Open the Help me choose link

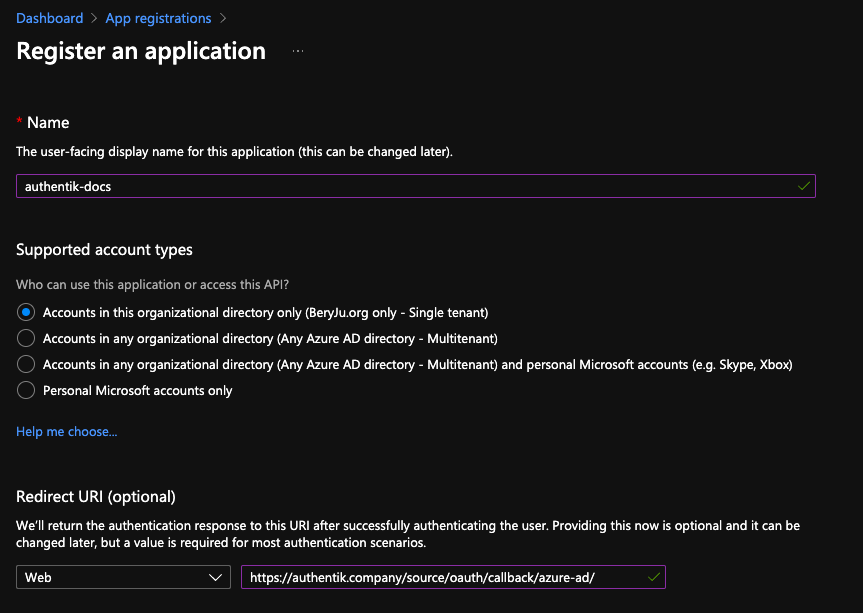tap(66, 432)
